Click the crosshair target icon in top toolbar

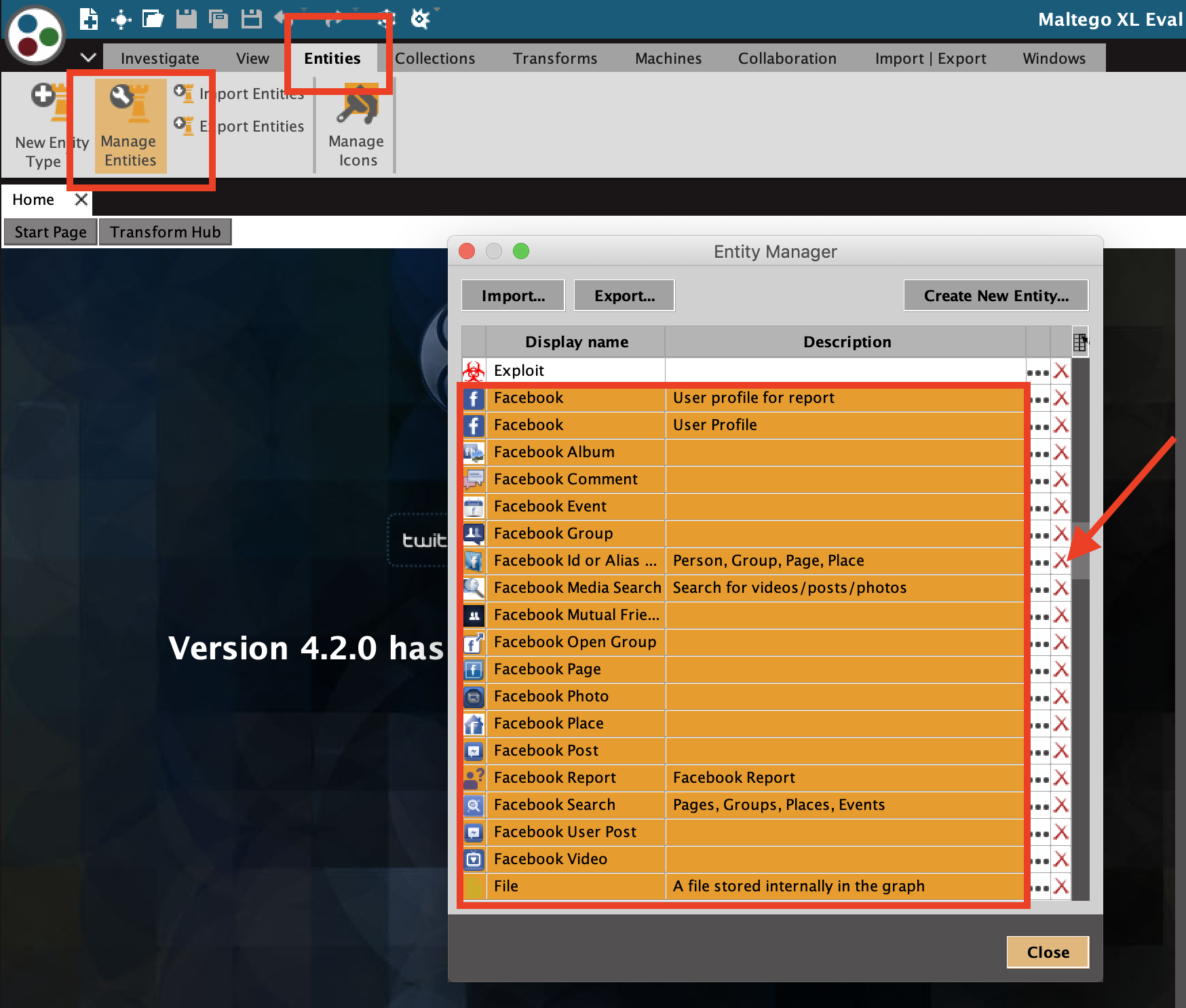(x=121, y=19)
